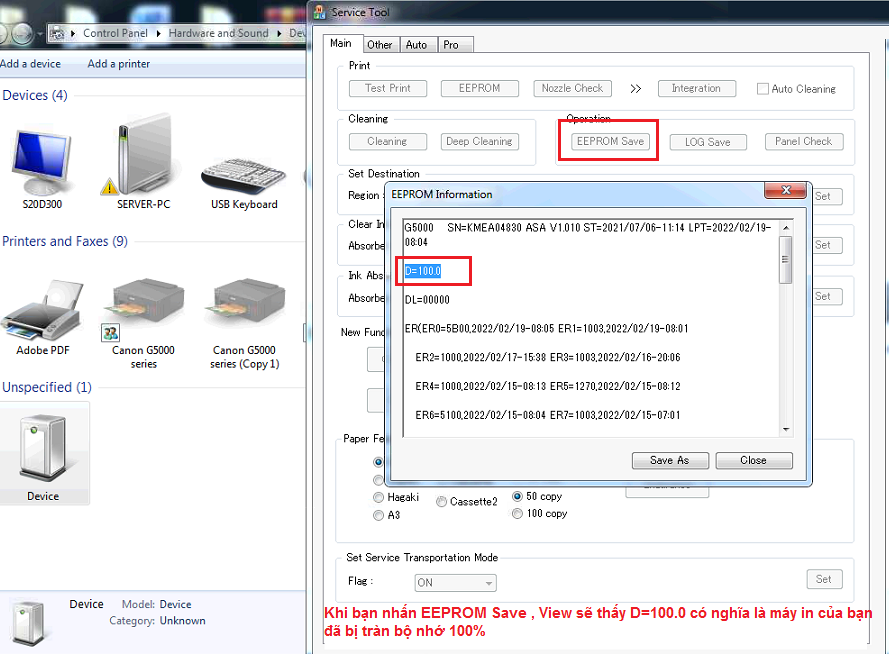Click the EEPROM text box scrollbar thumb
This screenshot has height=654, width=889.
click(785, 260)
